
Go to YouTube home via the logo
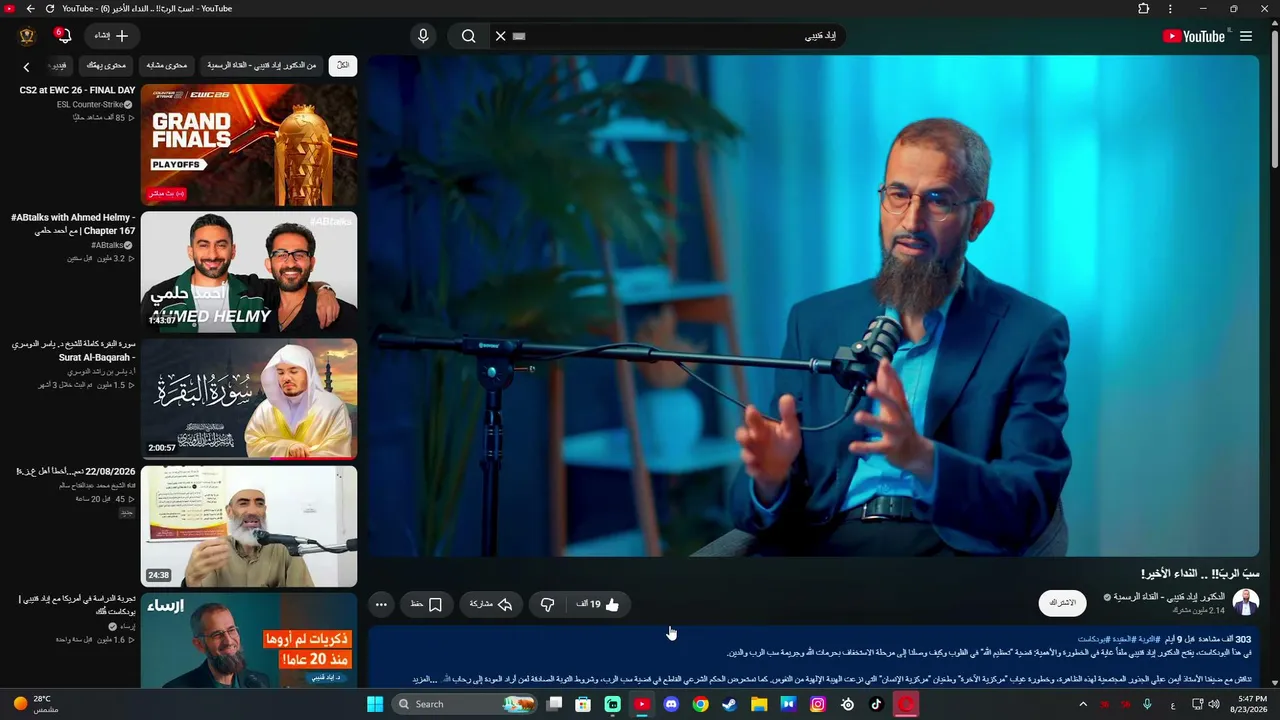point(1194,36)
